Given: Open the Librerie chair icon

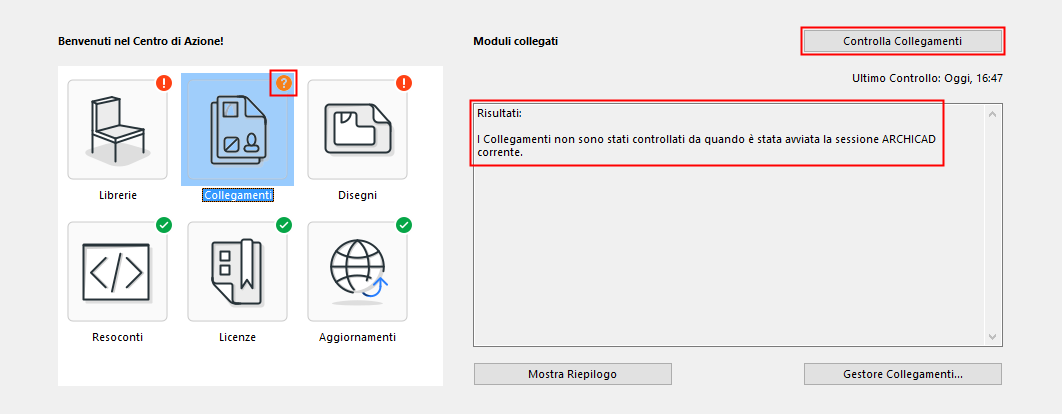Looking at the screenshot, I should pos(117,129).
